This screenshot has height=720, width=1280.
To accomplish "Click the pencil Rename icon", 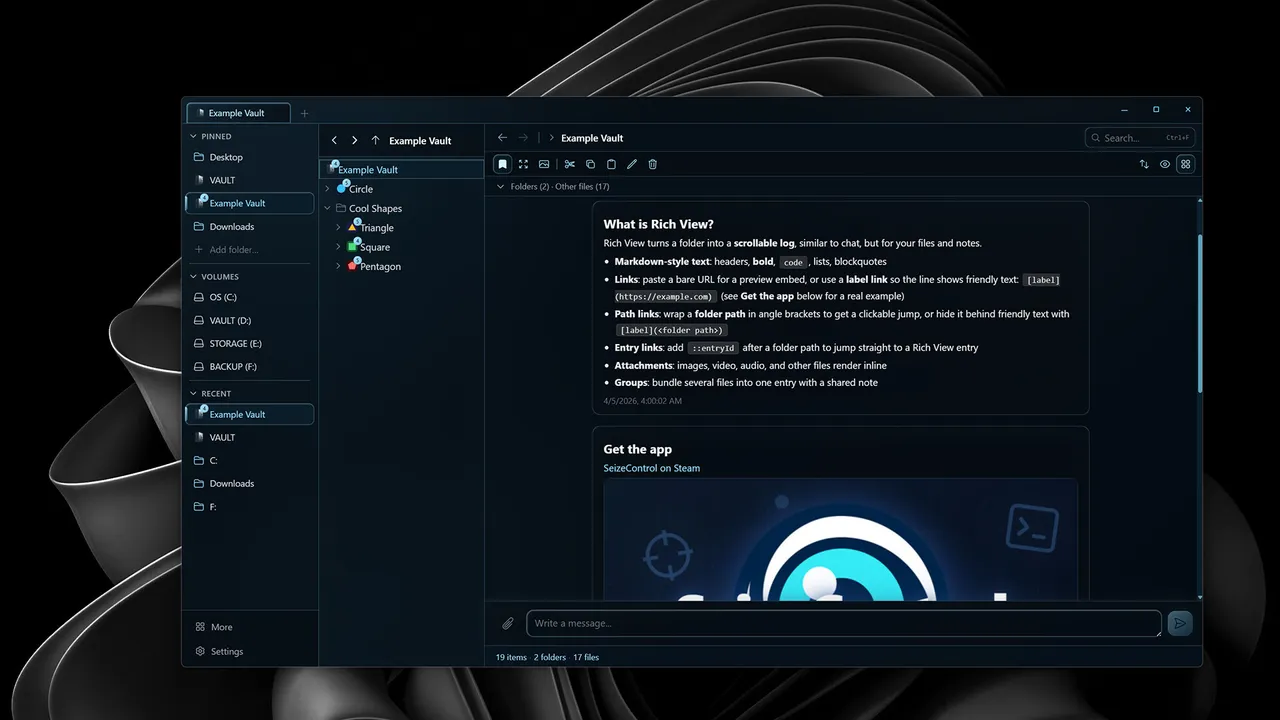I will [x=632, y=164].
